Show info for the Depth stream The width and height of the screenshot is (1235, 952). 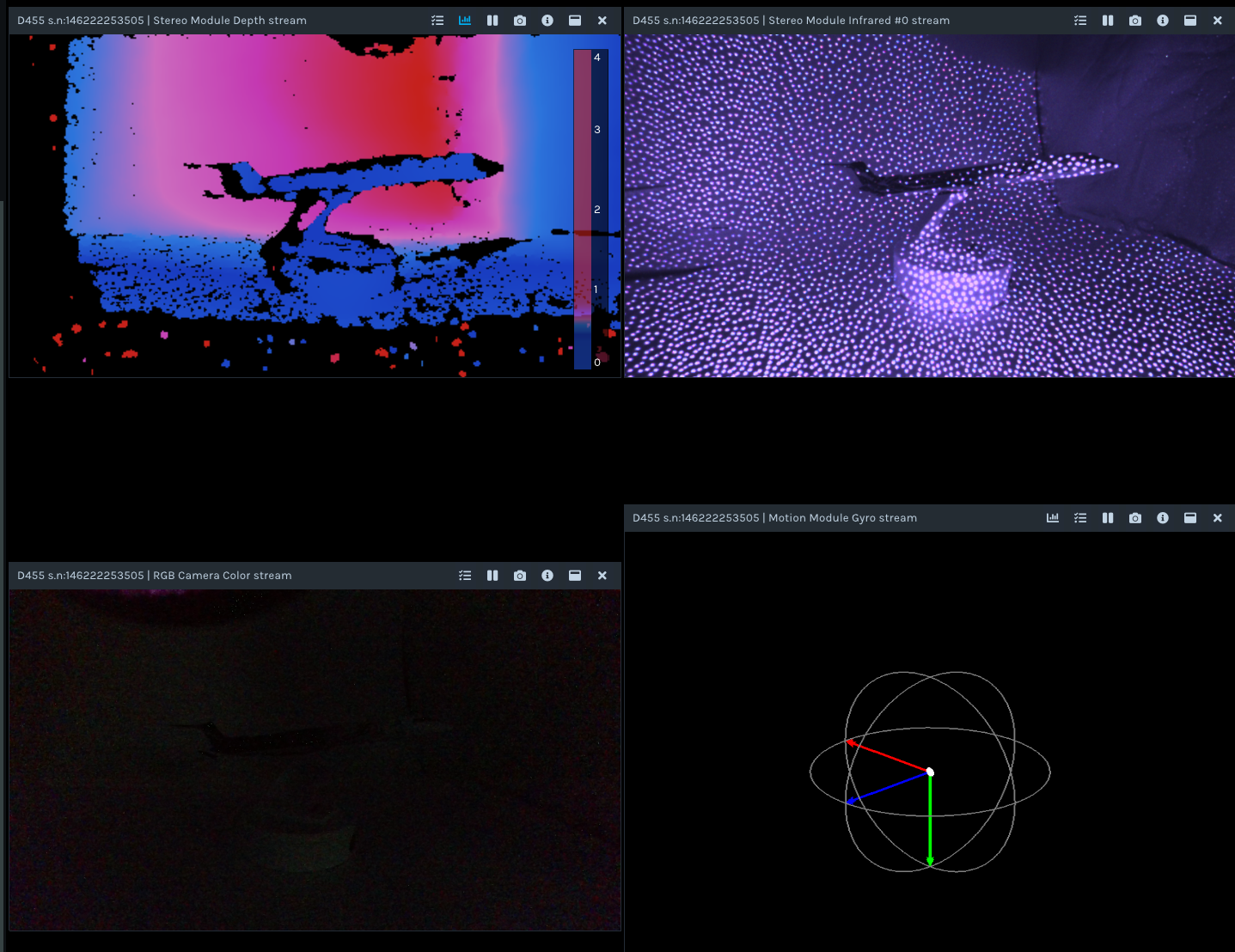pos(547,21)
